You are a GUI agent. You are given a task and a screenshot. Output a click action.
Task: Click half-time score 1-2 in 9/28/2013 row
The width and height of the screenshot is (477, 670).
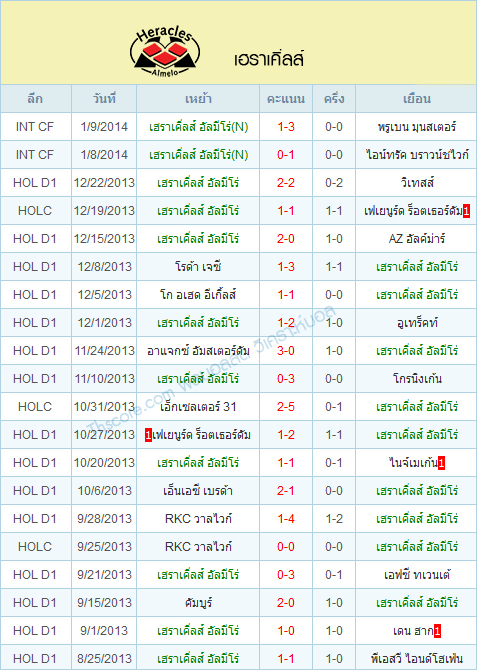point(334,519)
